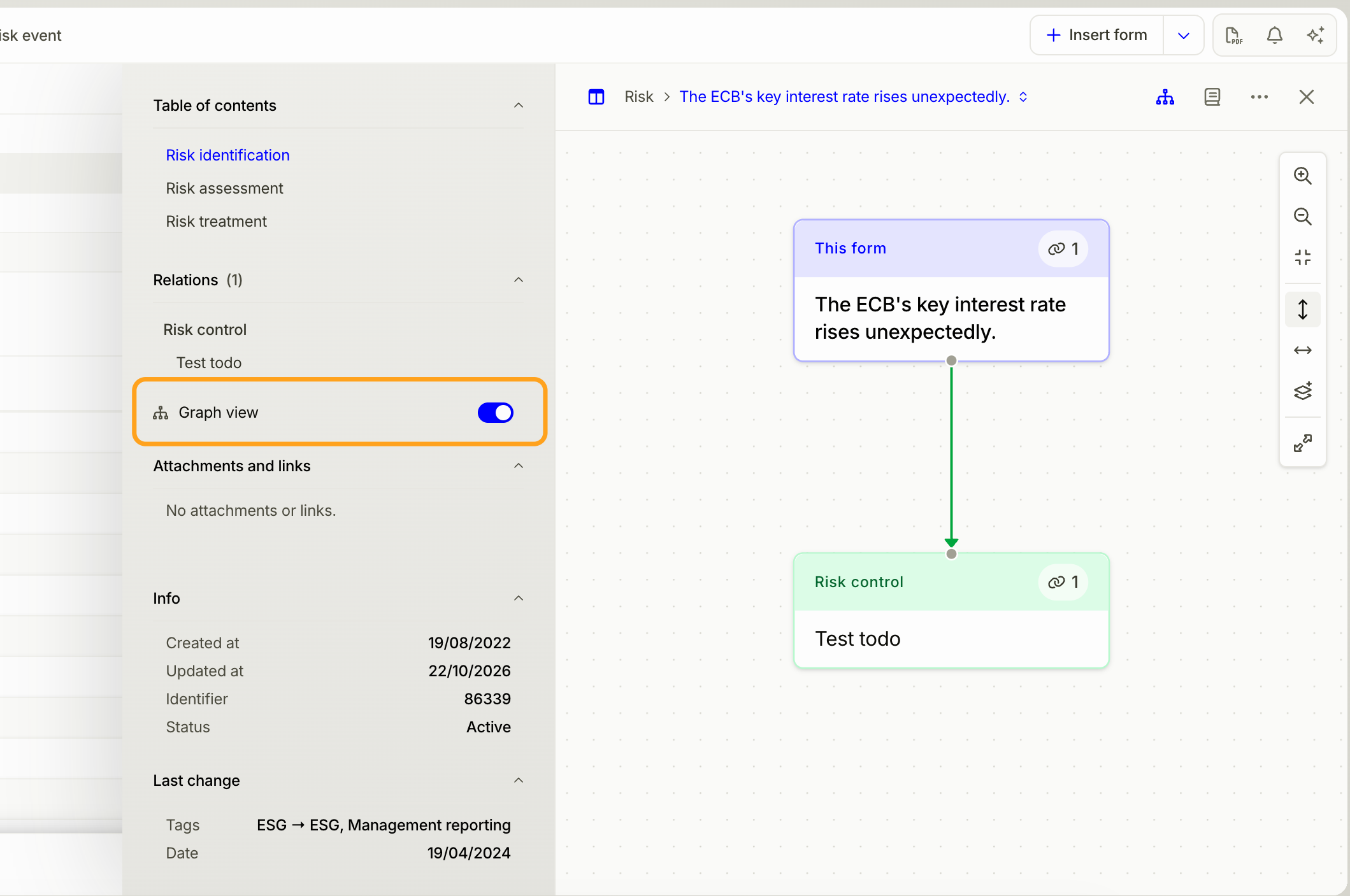Open the Insert form dropdown arrow
Image resolution: width=1350 pixels, height=896 pixels.
1183,36
